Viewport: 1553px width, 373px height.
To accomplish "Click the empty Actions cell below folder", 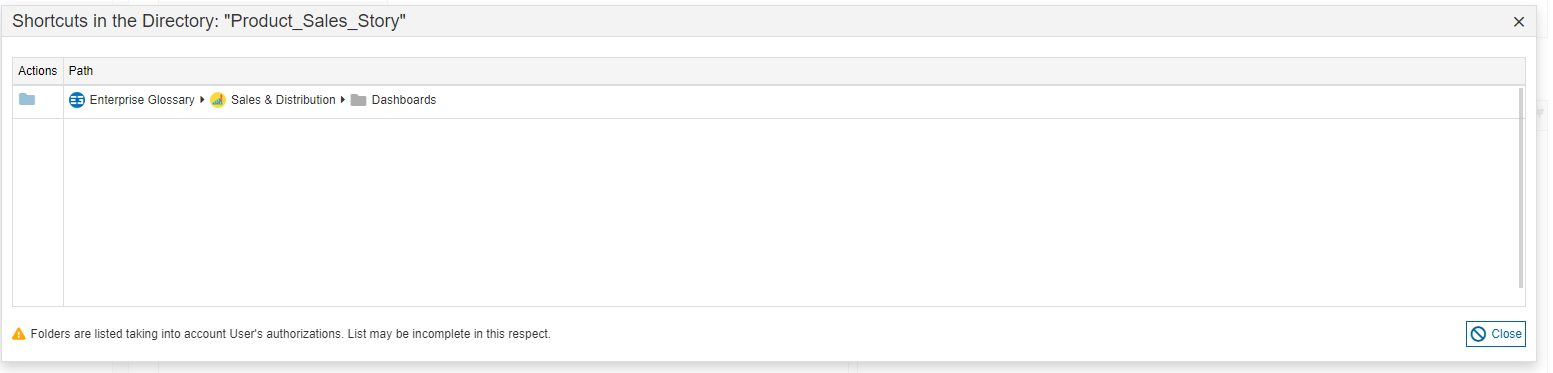I will 38,212.
